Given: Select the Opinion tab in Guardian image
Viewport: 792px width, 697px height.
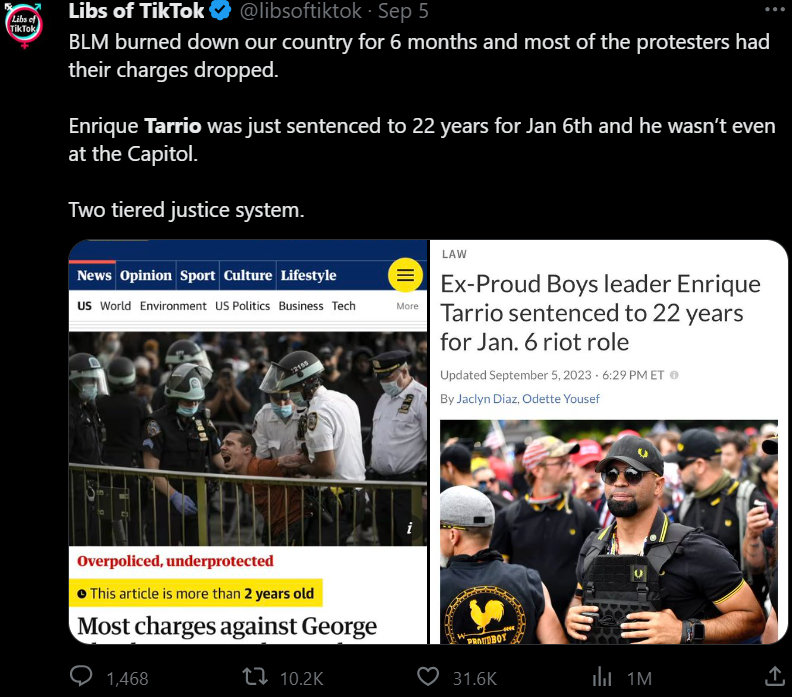Looking at the screenshot, I should click(146, 275).
